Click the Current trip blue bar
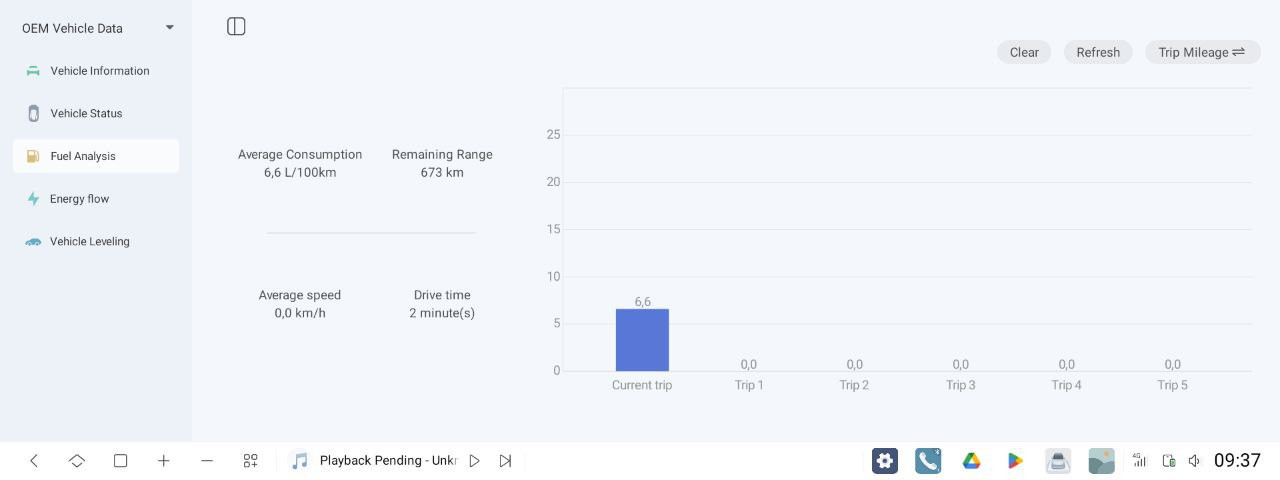 [642, 340]
